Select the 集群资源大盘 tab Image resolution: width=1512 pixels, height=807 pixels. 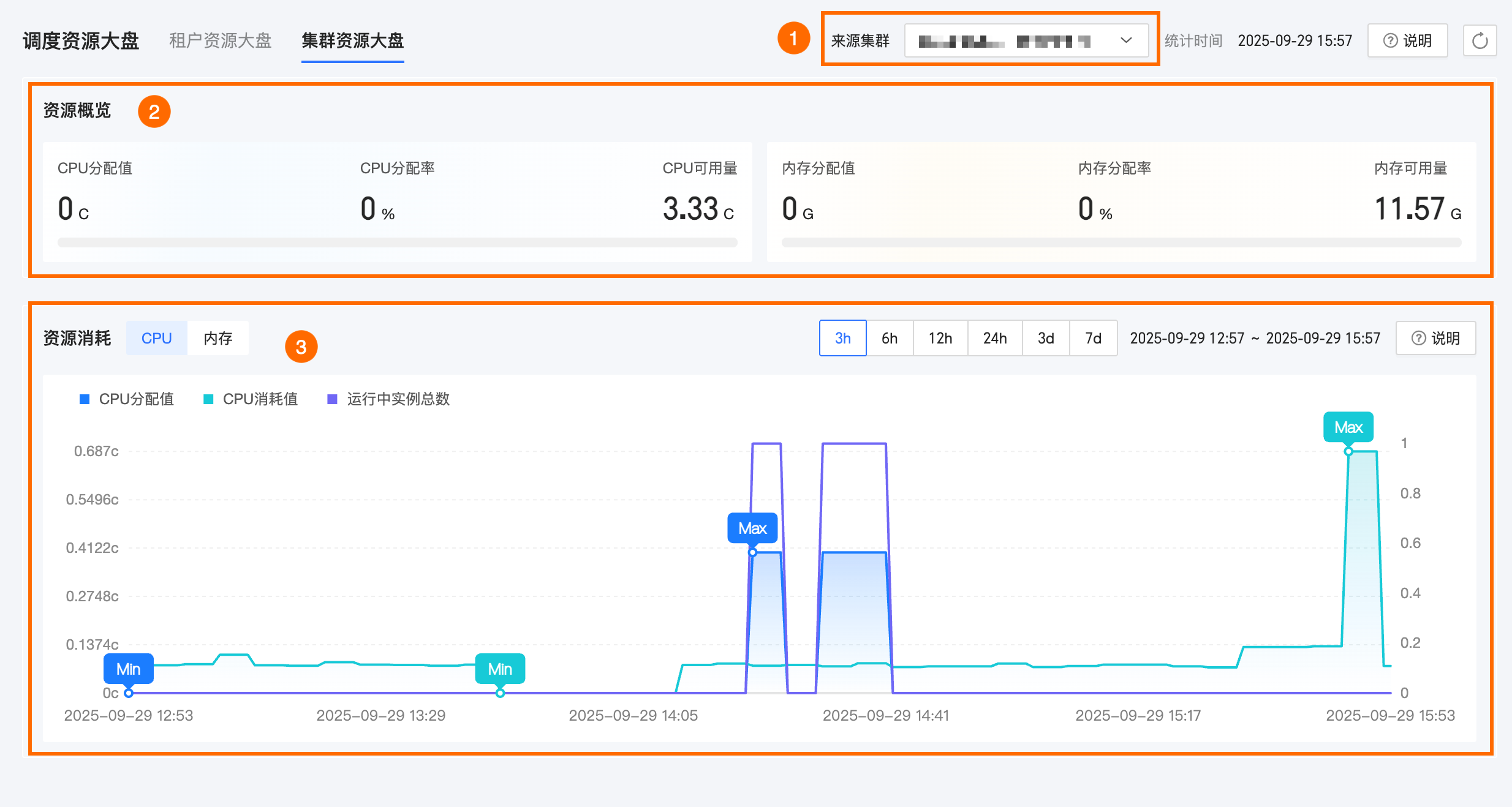click(x=352, y=40)
